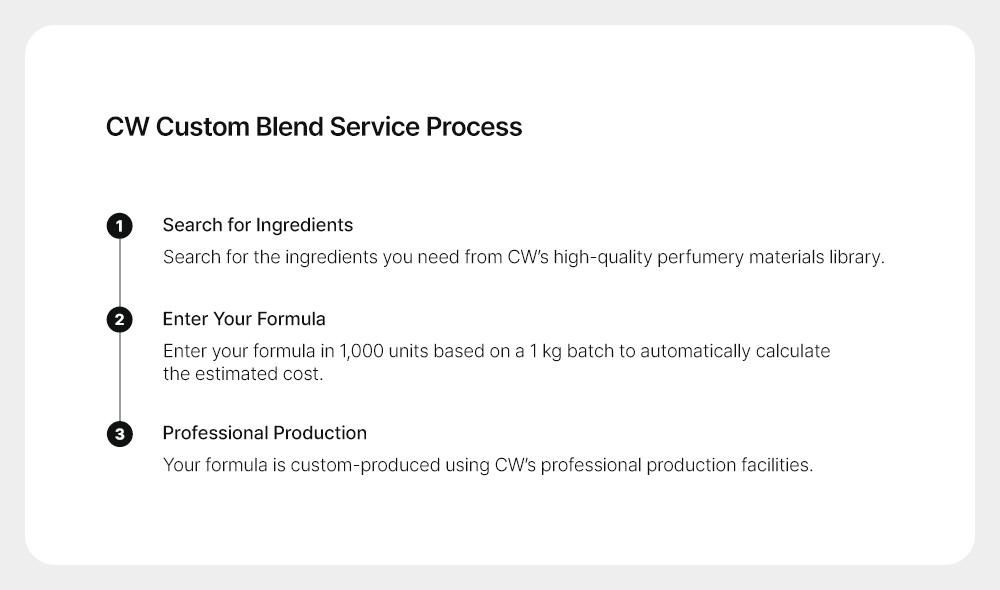Image resolution: width=1000 pixels, height=590 pixels.
Task: Click the connector line between steps 2 and 3
Action: point(119,377)
